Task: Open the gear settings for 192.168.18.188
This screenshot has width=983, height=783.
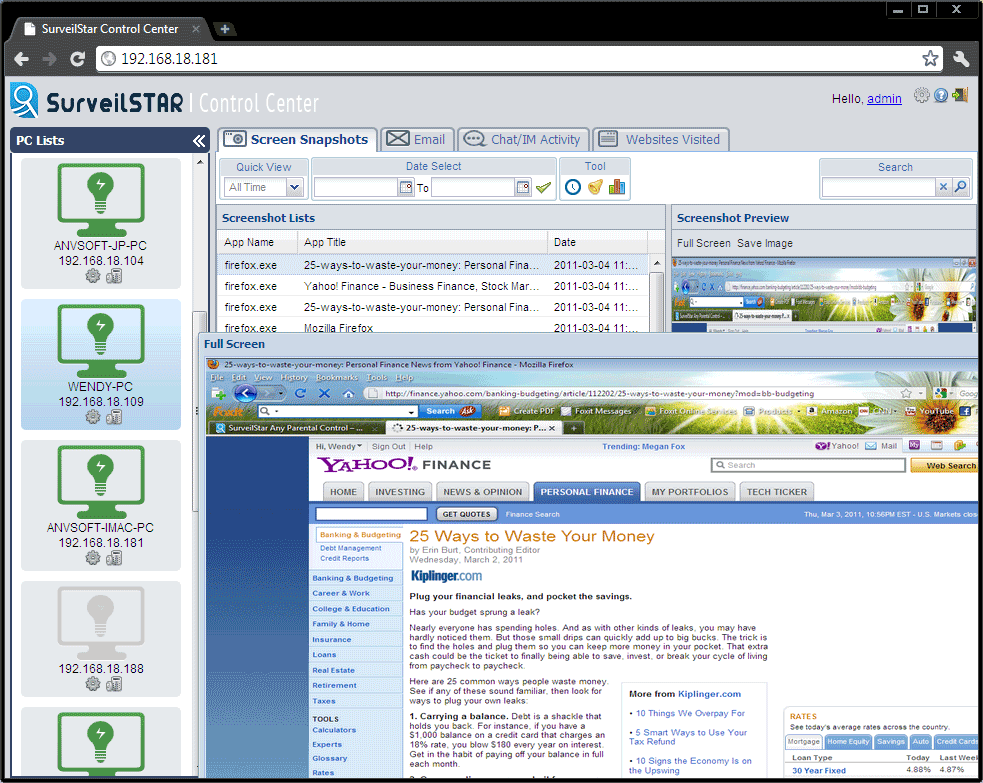Action: point(93,684)
